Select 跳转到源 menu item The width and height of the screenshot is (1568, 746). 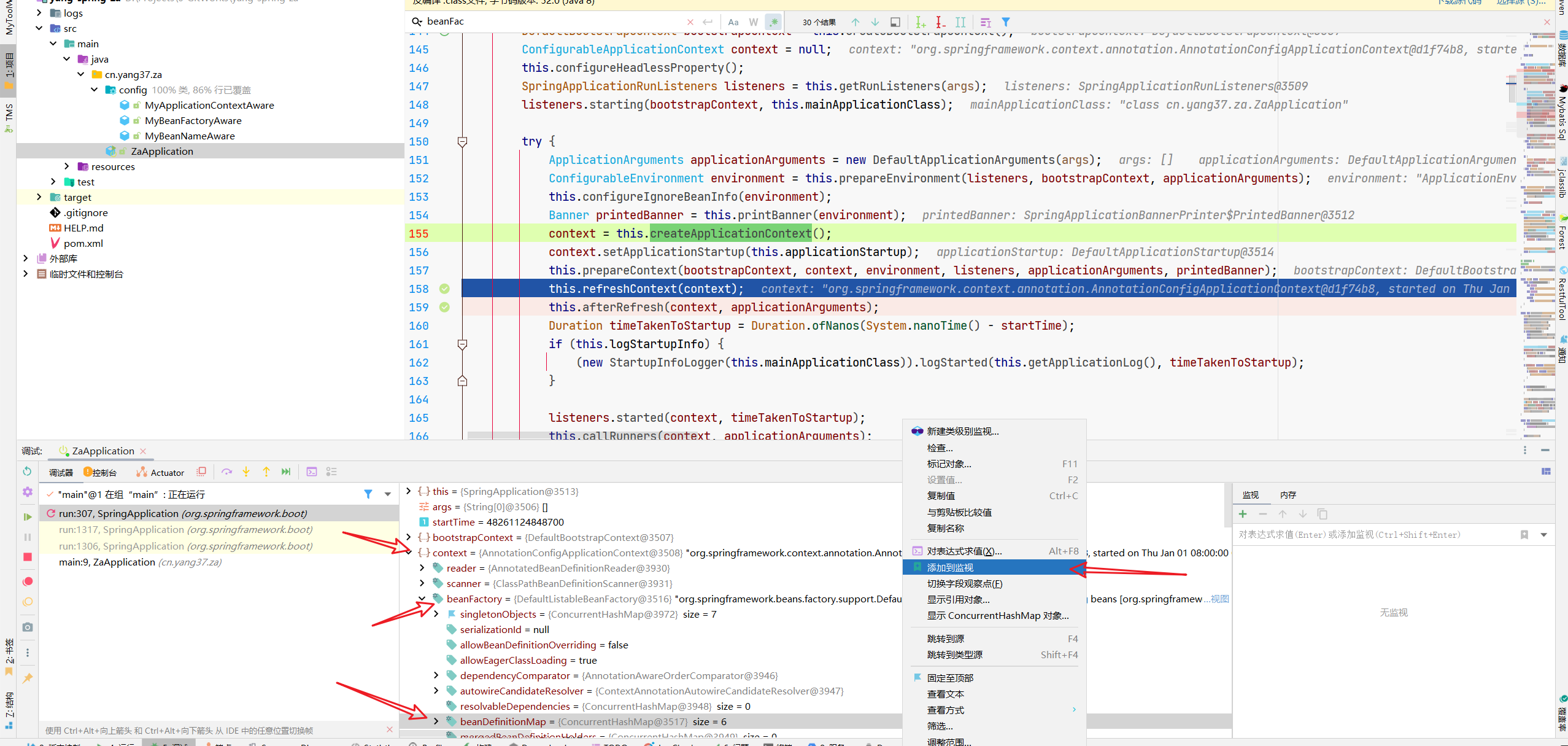point(994,639)
